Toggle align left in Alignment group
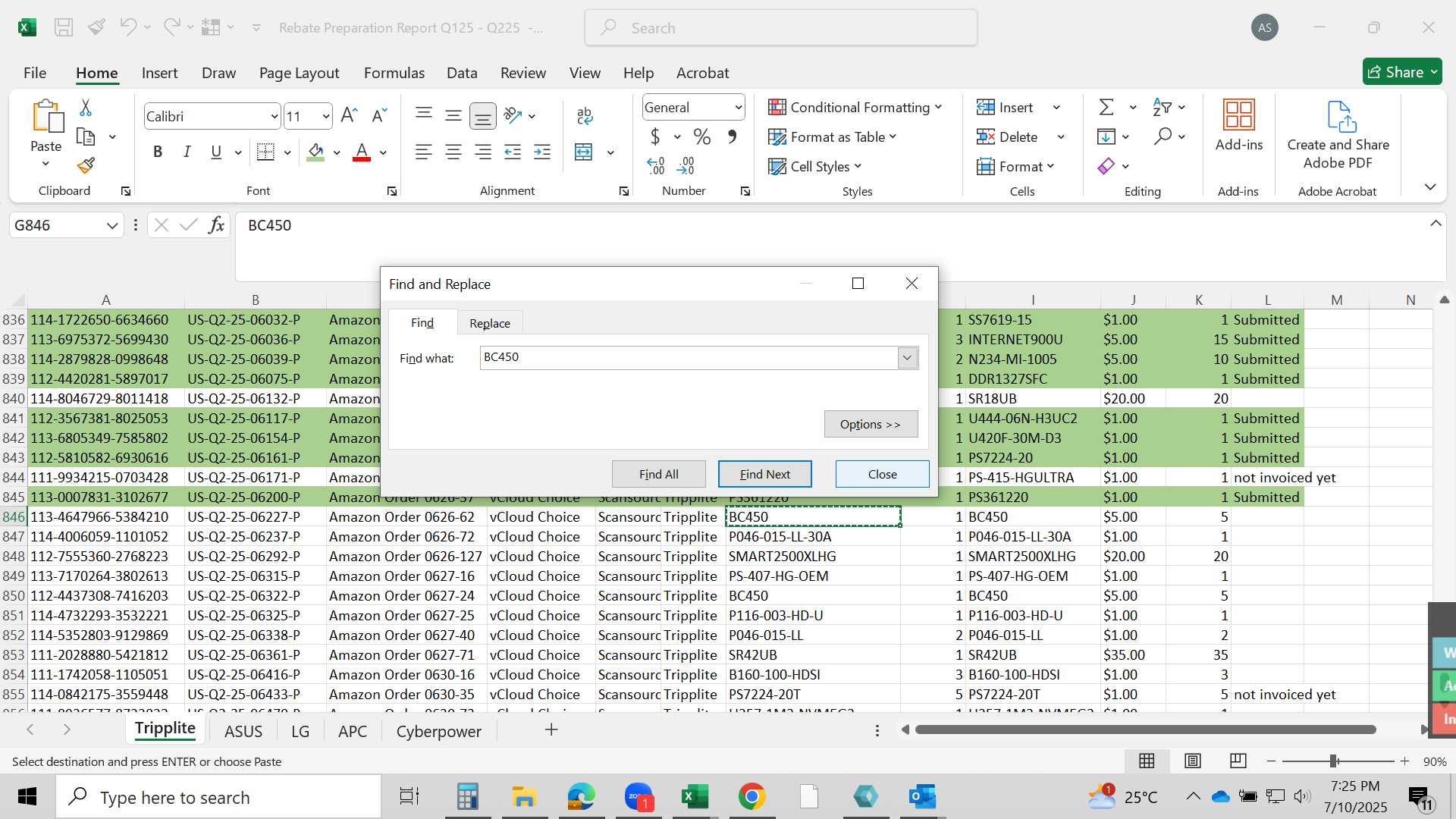Screen dimensions: 1456x819 point(424,152)
